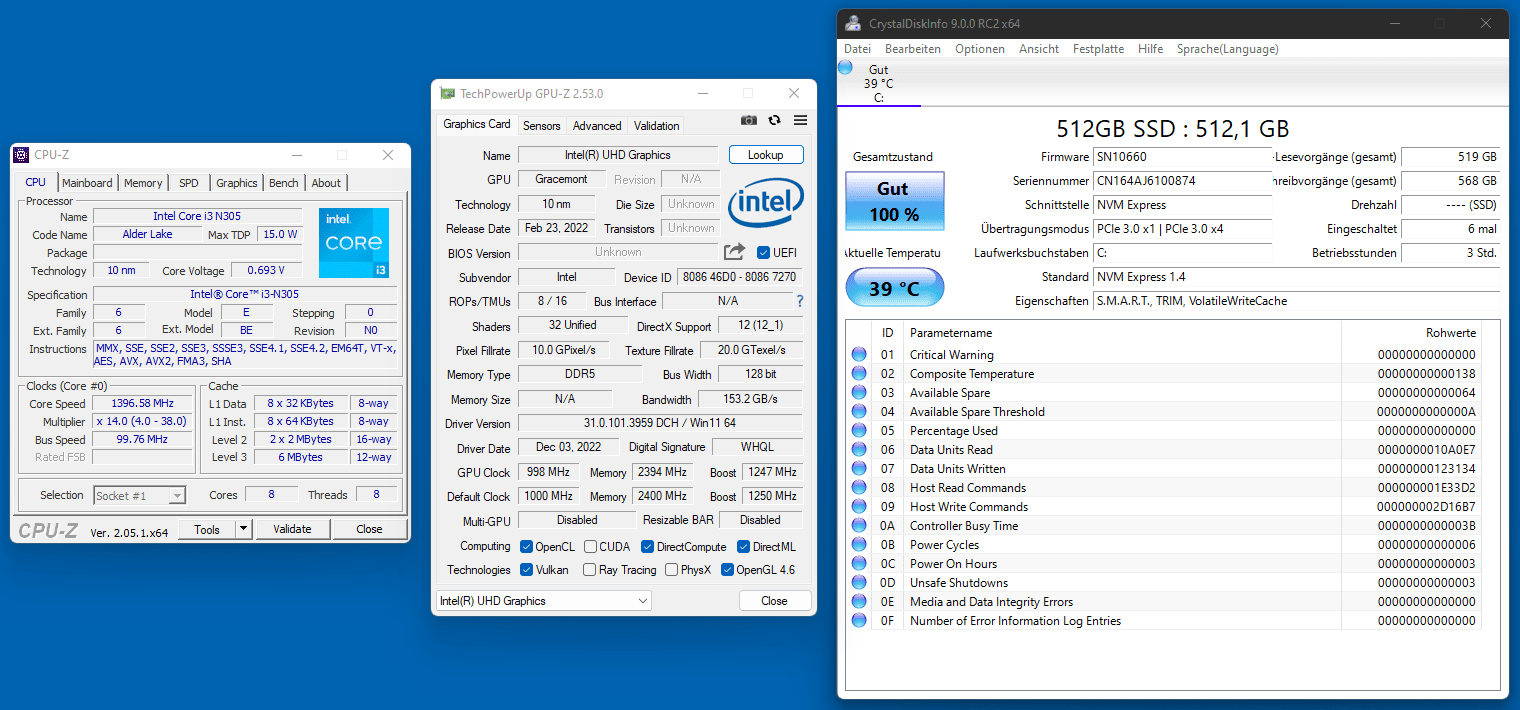Click status orb for Power Cycles row
The width and height of the screenshot is (1520, 710).
[x=859, y=545]
